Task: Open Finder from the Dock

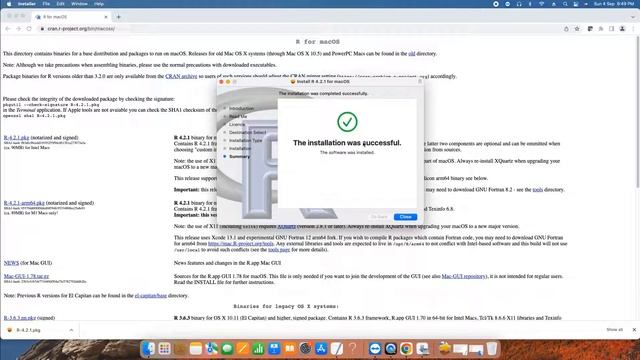Action: [149, 349]
